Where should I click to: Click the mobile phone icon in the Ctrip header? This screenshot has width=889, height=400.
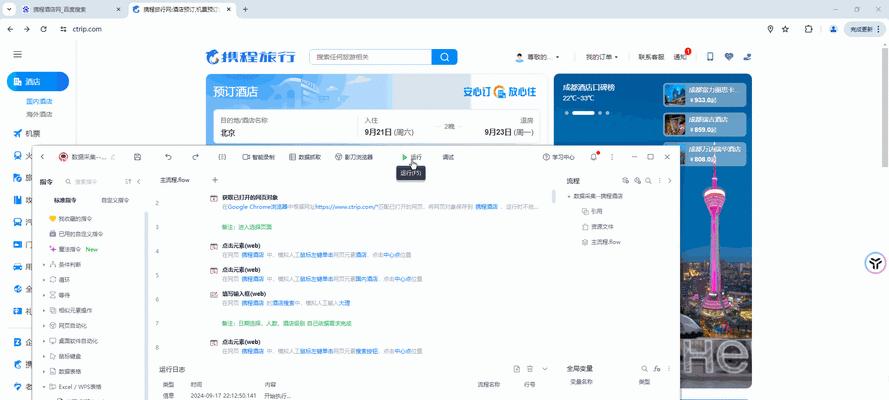pos(710,57)
